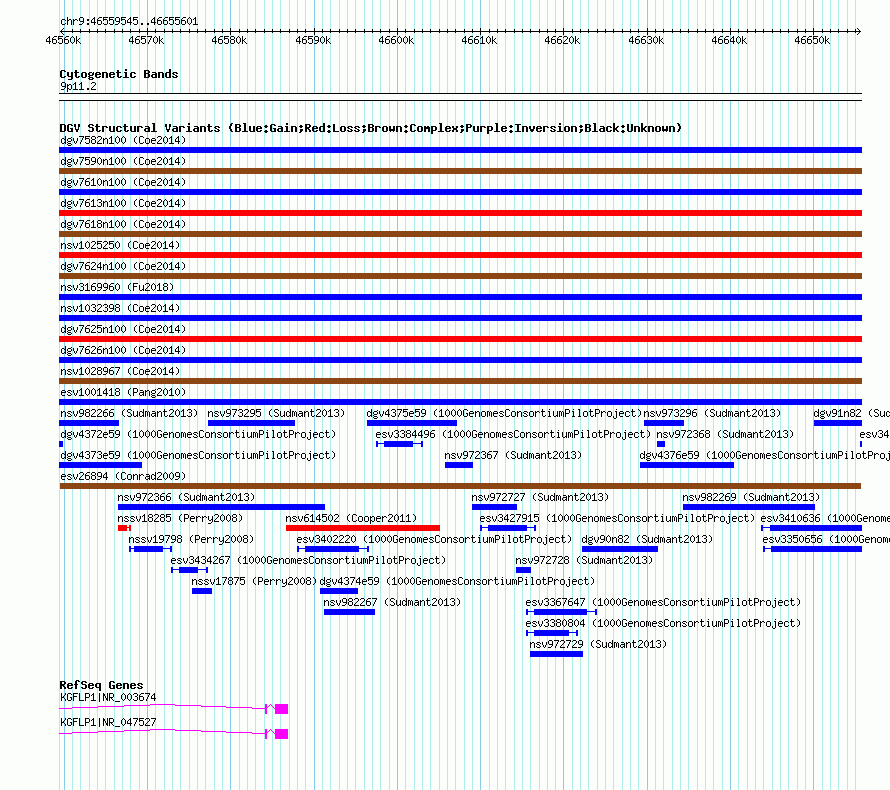Click the dgv7613n100 (Coe2014) red loss bar
The width and height of the screenshot is (890, 790).
pyautogui.click(x=460, y=213)
